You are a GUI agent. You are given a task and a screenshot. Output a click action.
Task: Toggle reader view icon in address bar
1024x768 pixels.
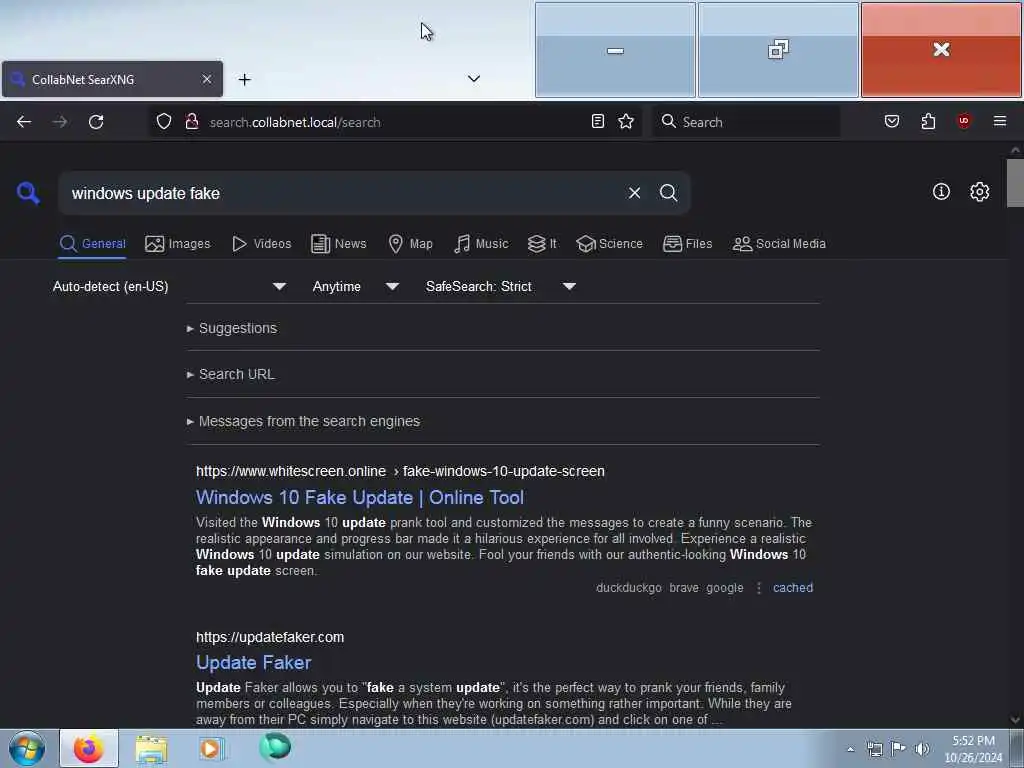click(598, 121)
